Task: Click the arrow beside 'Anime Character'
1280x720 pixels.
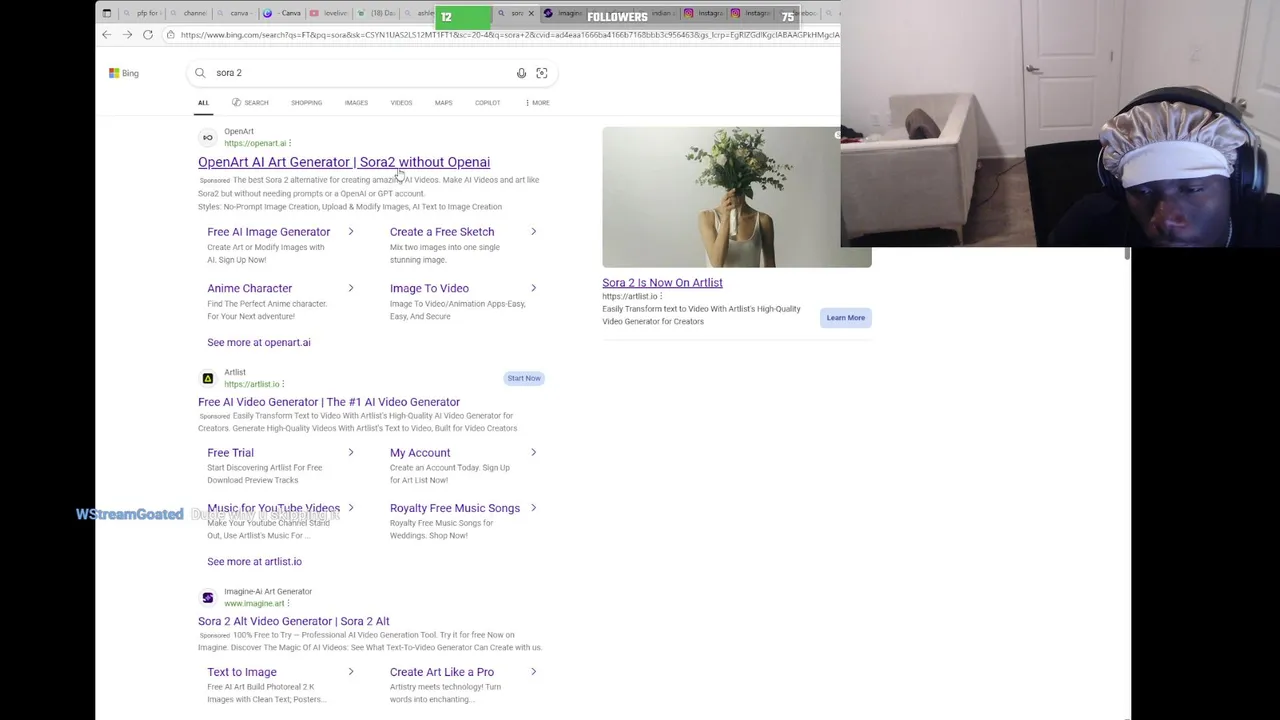Action: pos(351,288)
